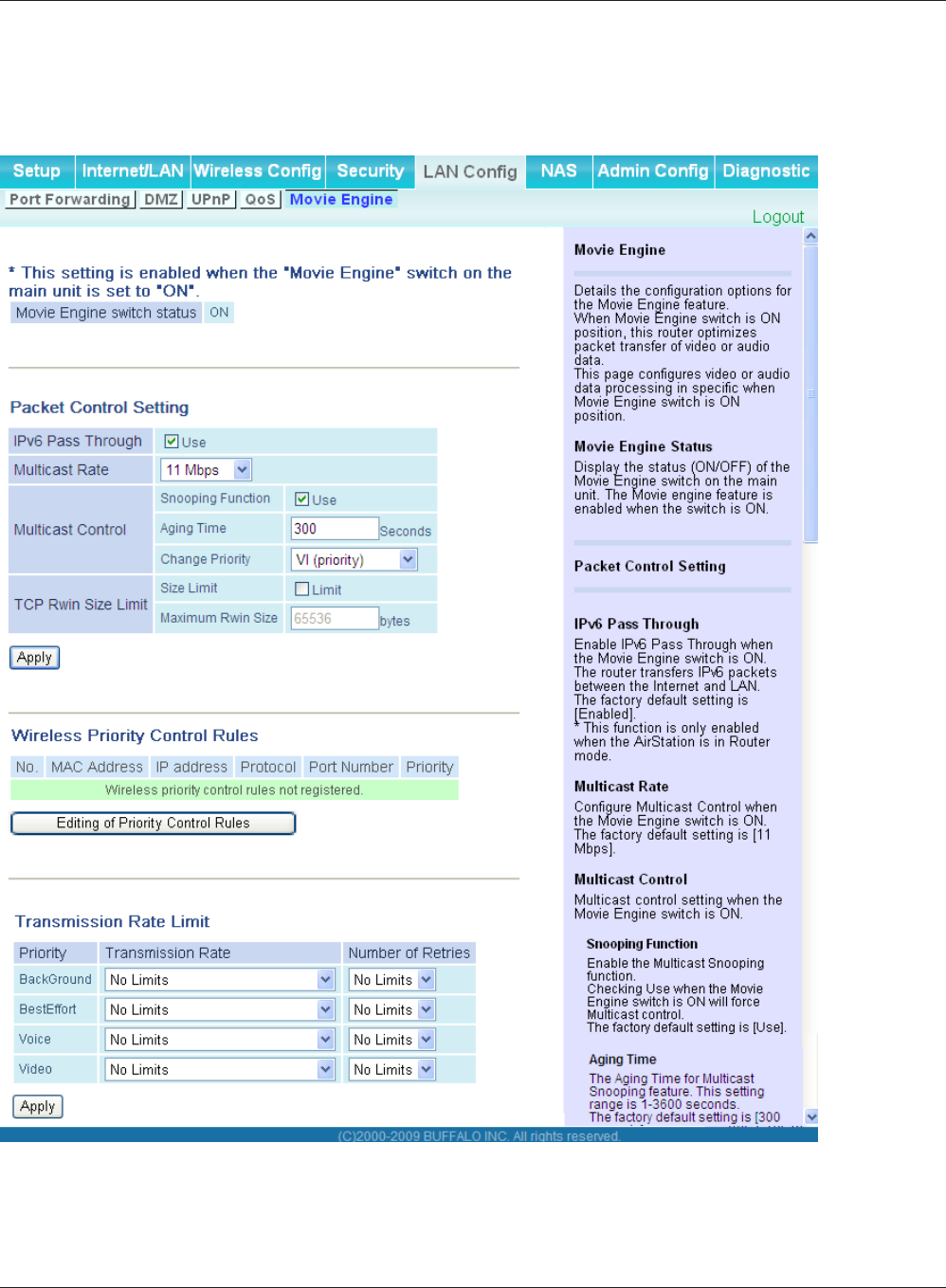This screenshot has width=946, height=1288.
Task: Open Voice Transmission Rate dropdown
Action: point(220,1040)
